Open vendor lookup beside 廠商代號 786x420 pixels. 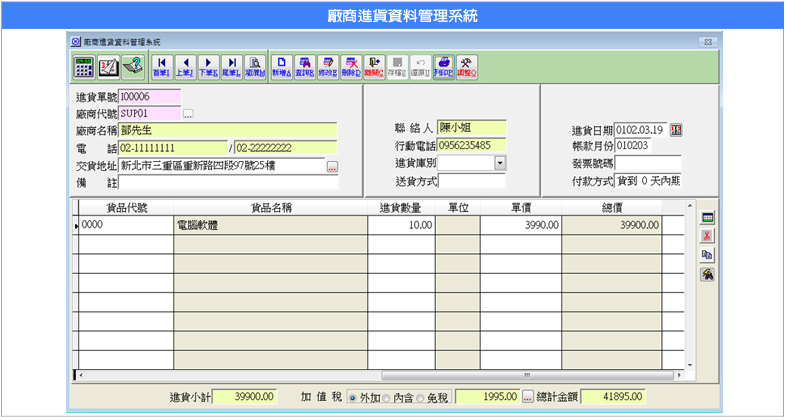coord(187,114)
